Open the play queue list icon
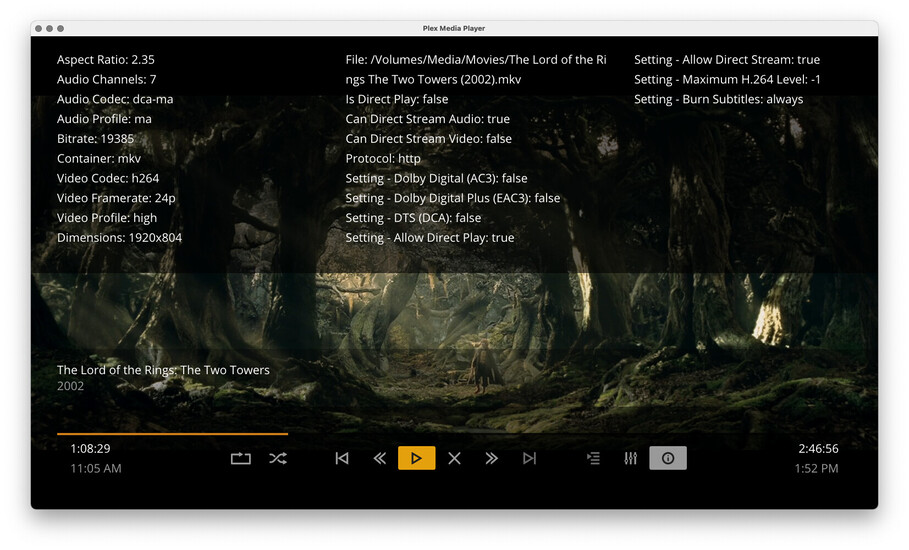The width and height of the screenshot is (909, 550). pos(593,458)
